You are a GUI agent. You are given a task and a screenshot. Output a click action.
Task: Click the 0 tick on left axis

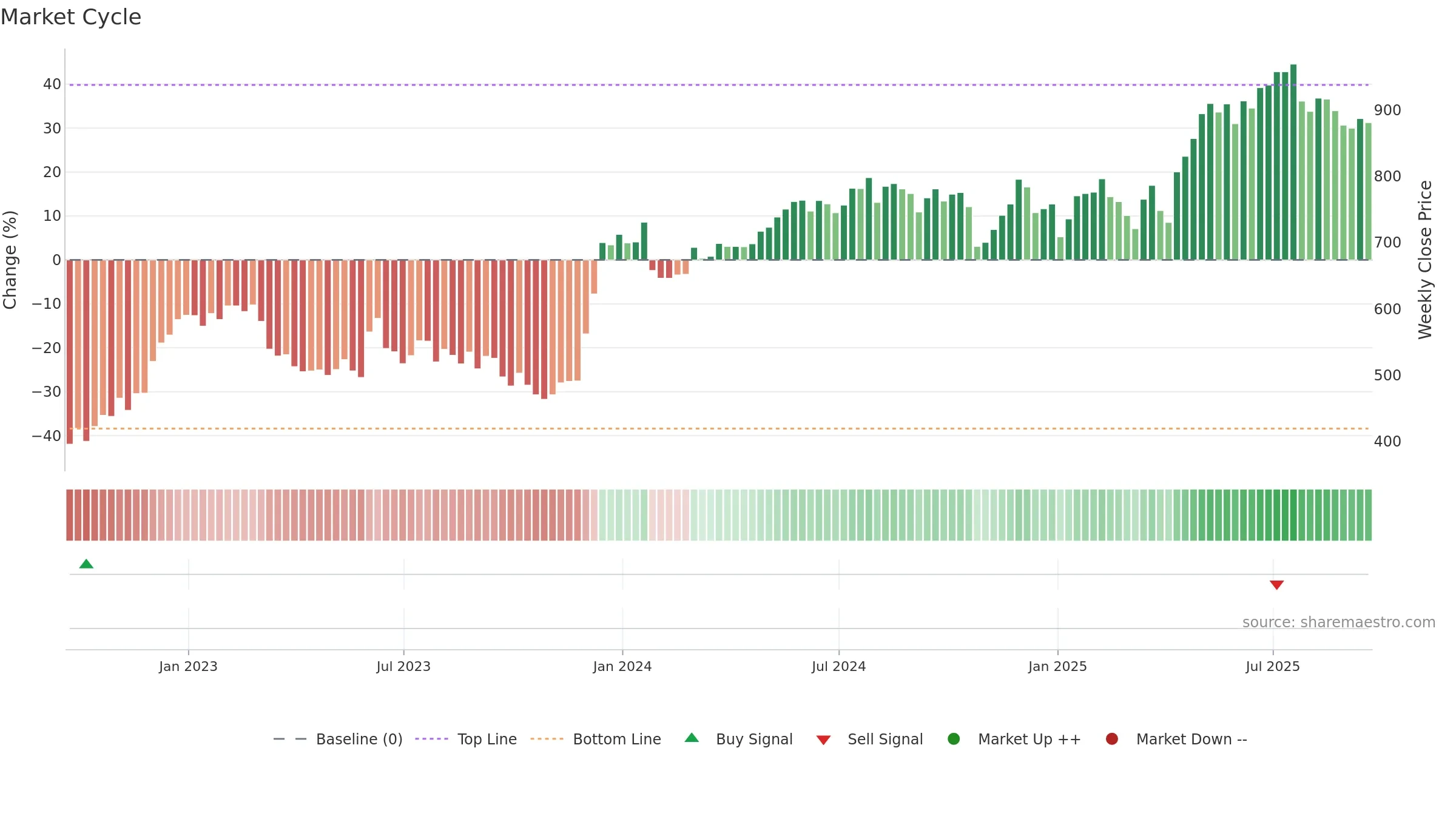[x=56, y=260]
